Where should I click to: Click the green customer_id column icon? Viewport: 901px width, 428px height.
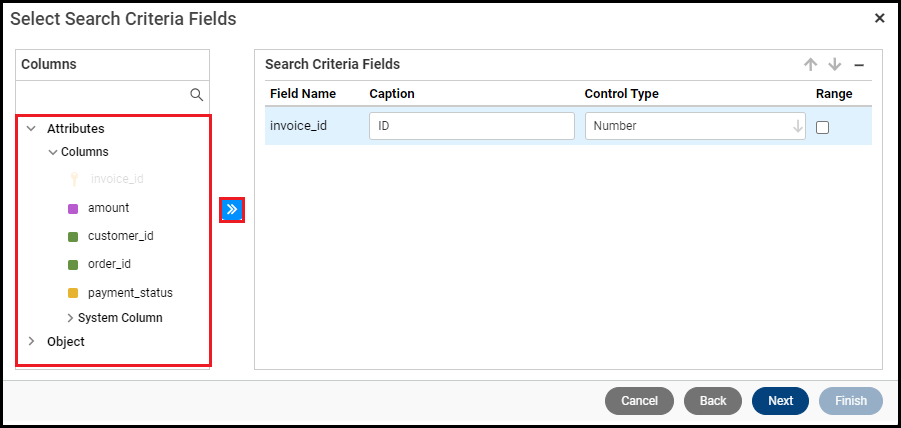tap(73, 237)
